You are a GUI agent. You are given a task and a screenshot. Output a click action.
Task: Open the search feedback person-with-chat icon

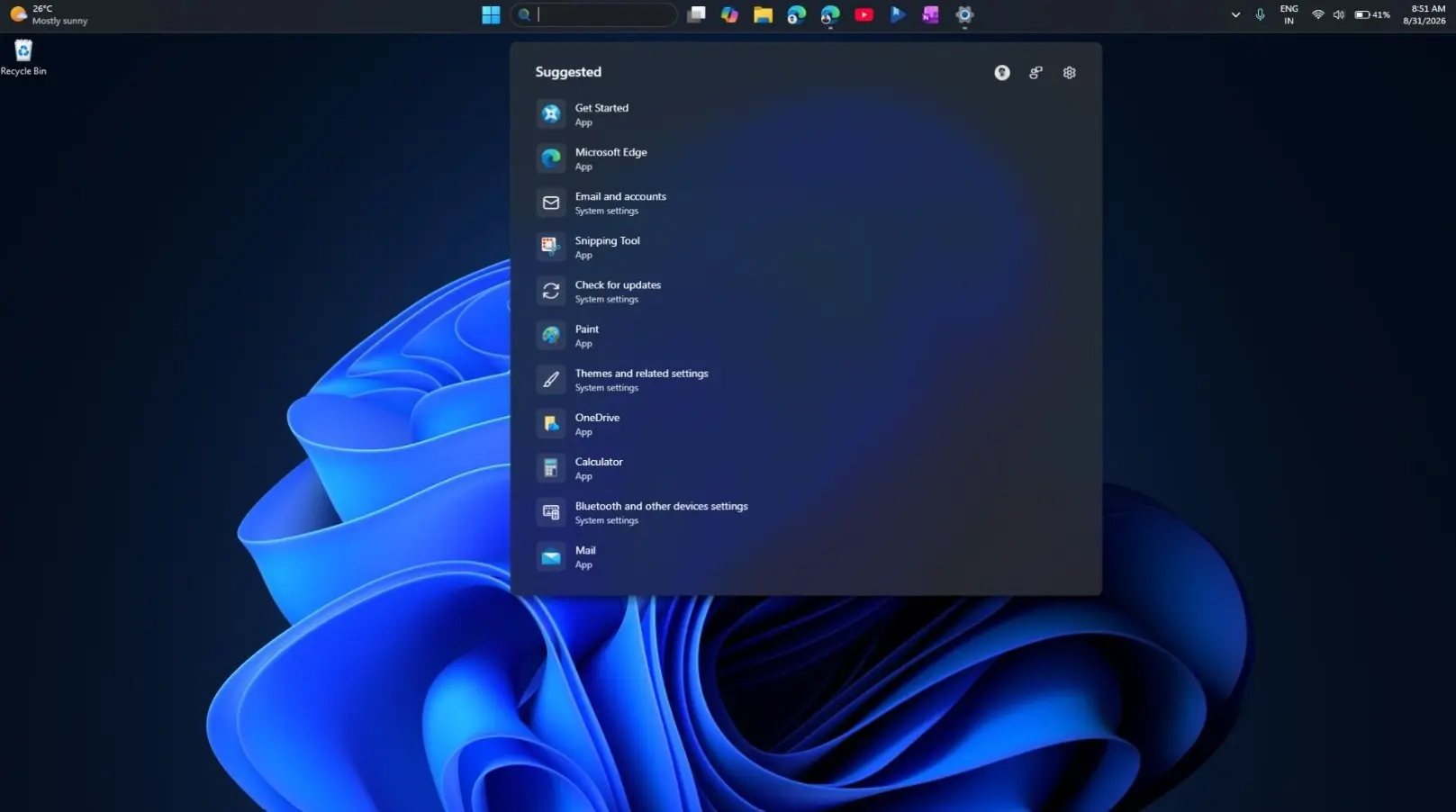tap(1035, 73)
